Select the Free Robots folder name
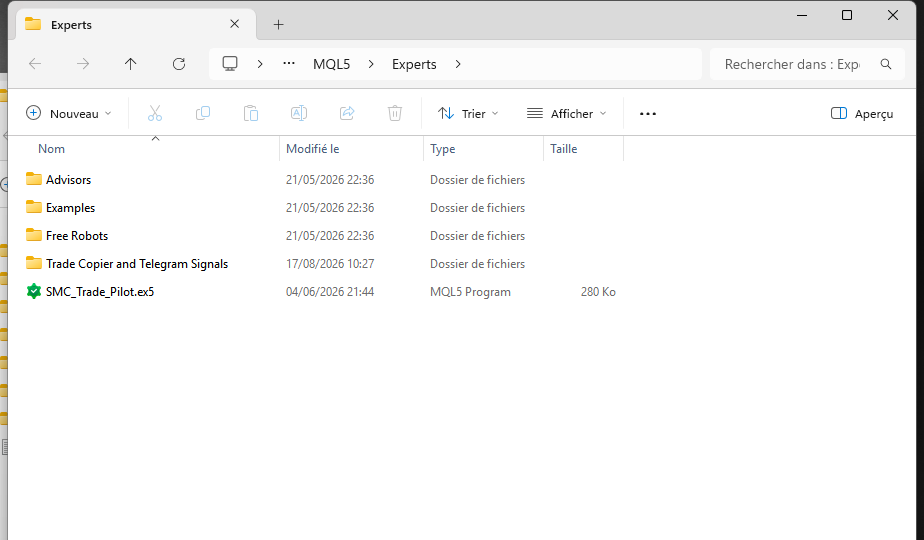This screenshot has height=540, width=924. 77,236
